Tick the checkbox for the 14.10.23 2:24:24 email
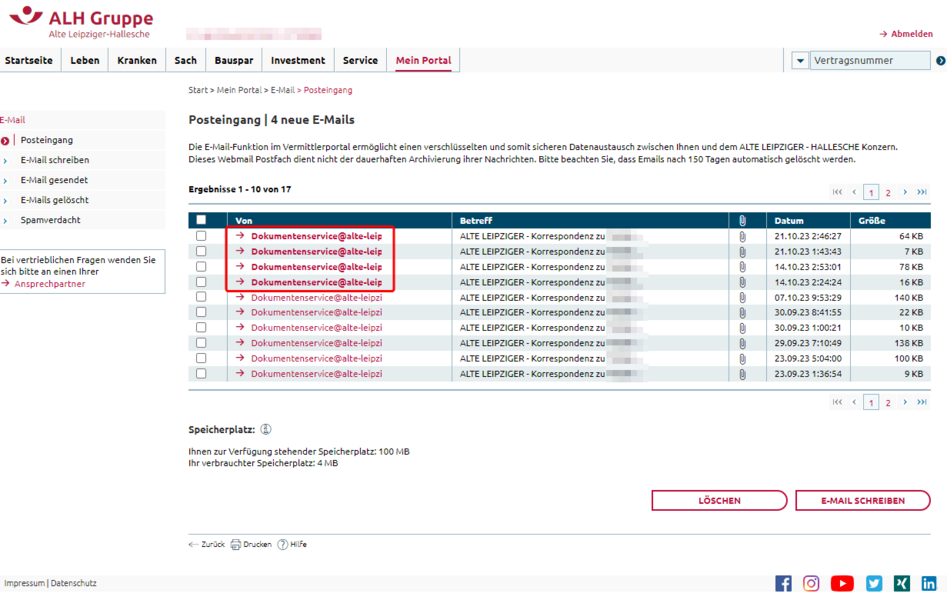Screen dimensions: 947x600 point(201,282)
